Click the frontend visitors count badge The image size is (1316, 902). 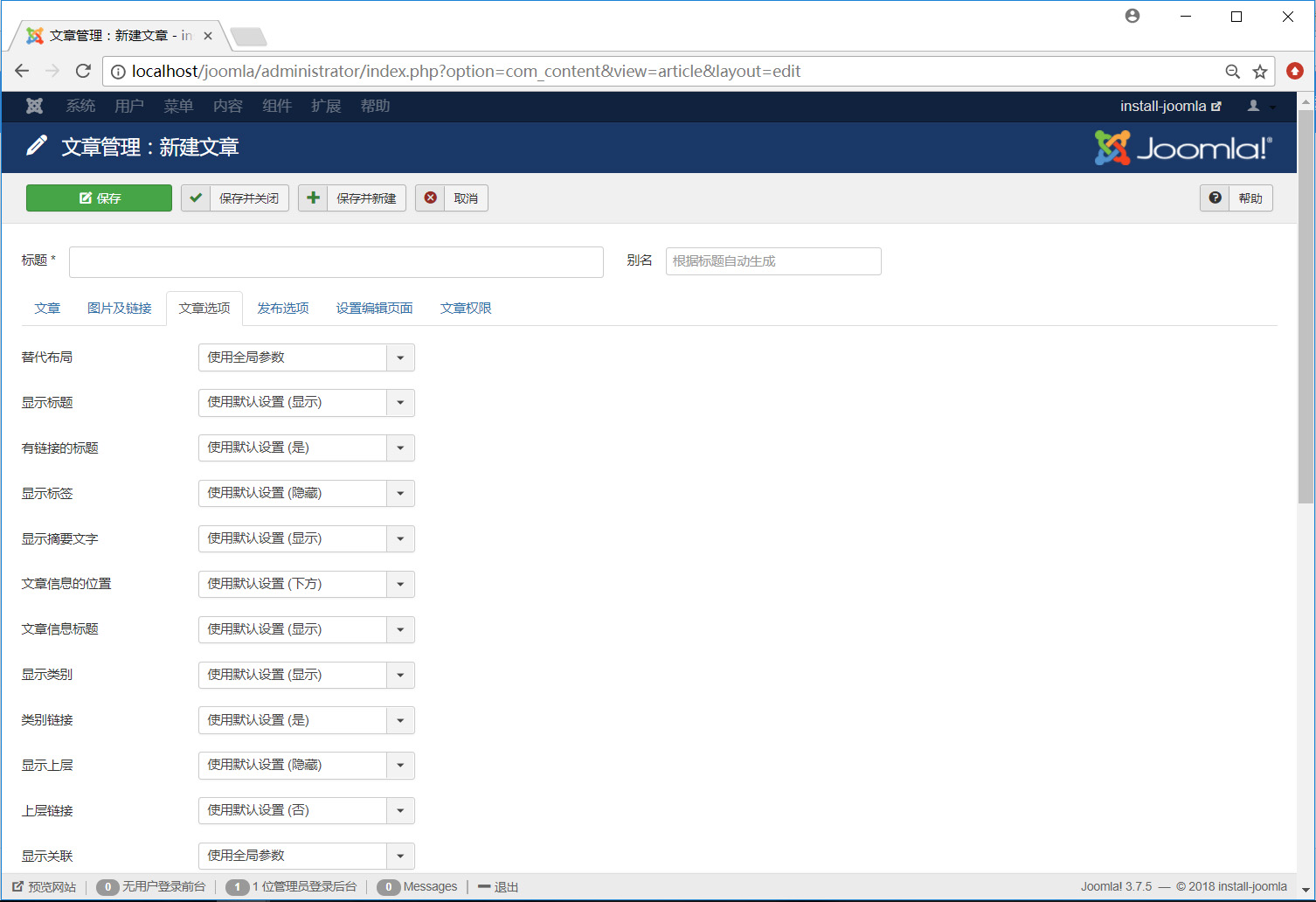[107, 887]
